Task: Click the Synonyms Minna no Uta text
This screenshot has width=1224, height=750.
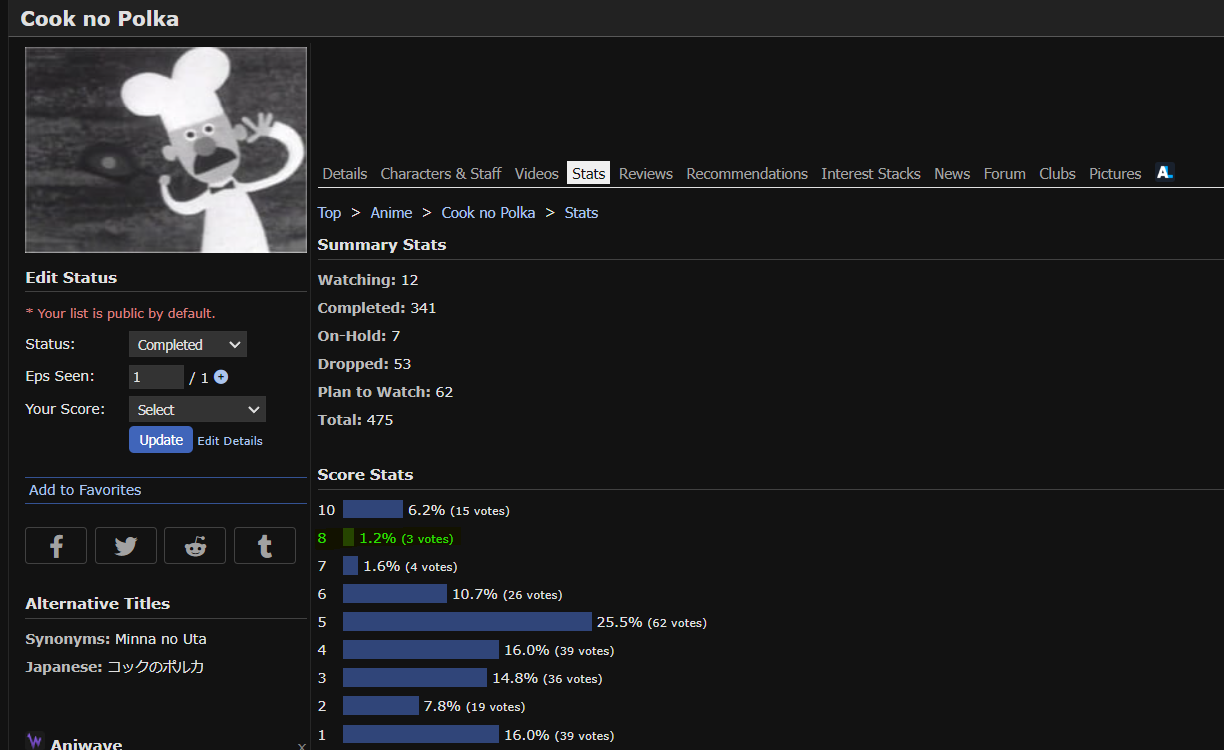Action: point(116,639)
